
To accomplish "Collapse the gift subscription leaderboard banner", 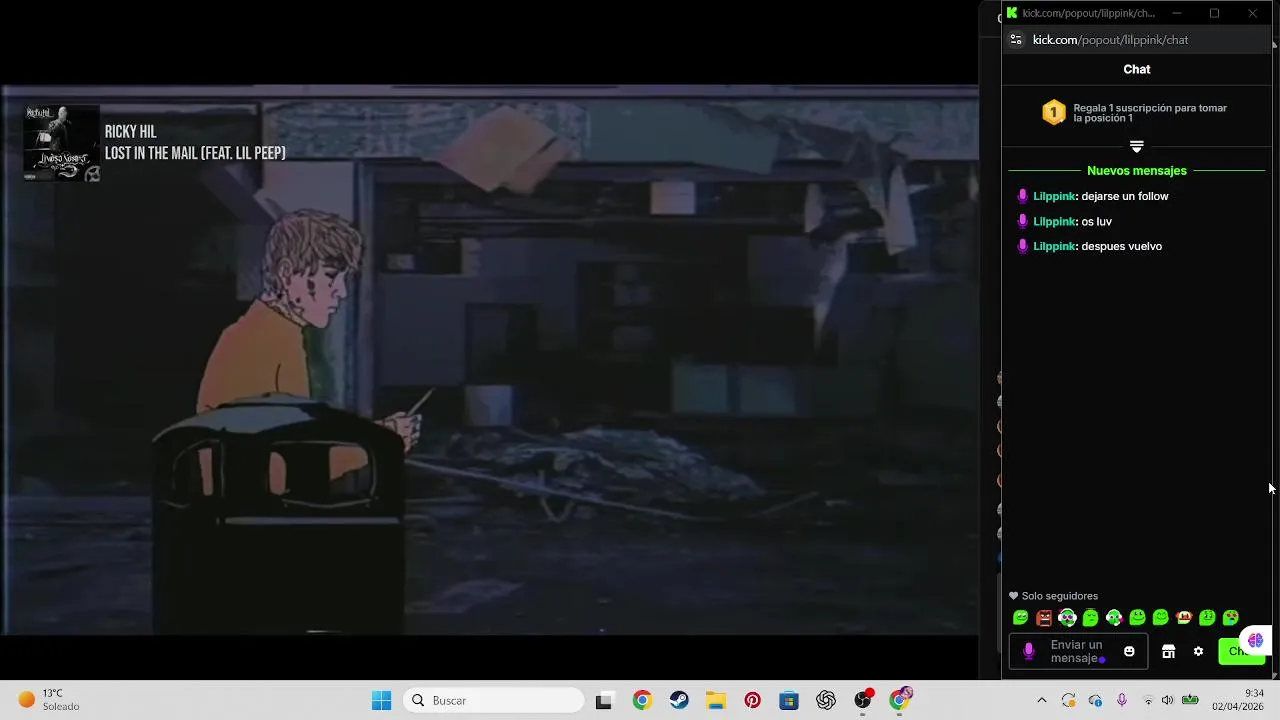I will pyautogui.click(x=1136, y=146).
